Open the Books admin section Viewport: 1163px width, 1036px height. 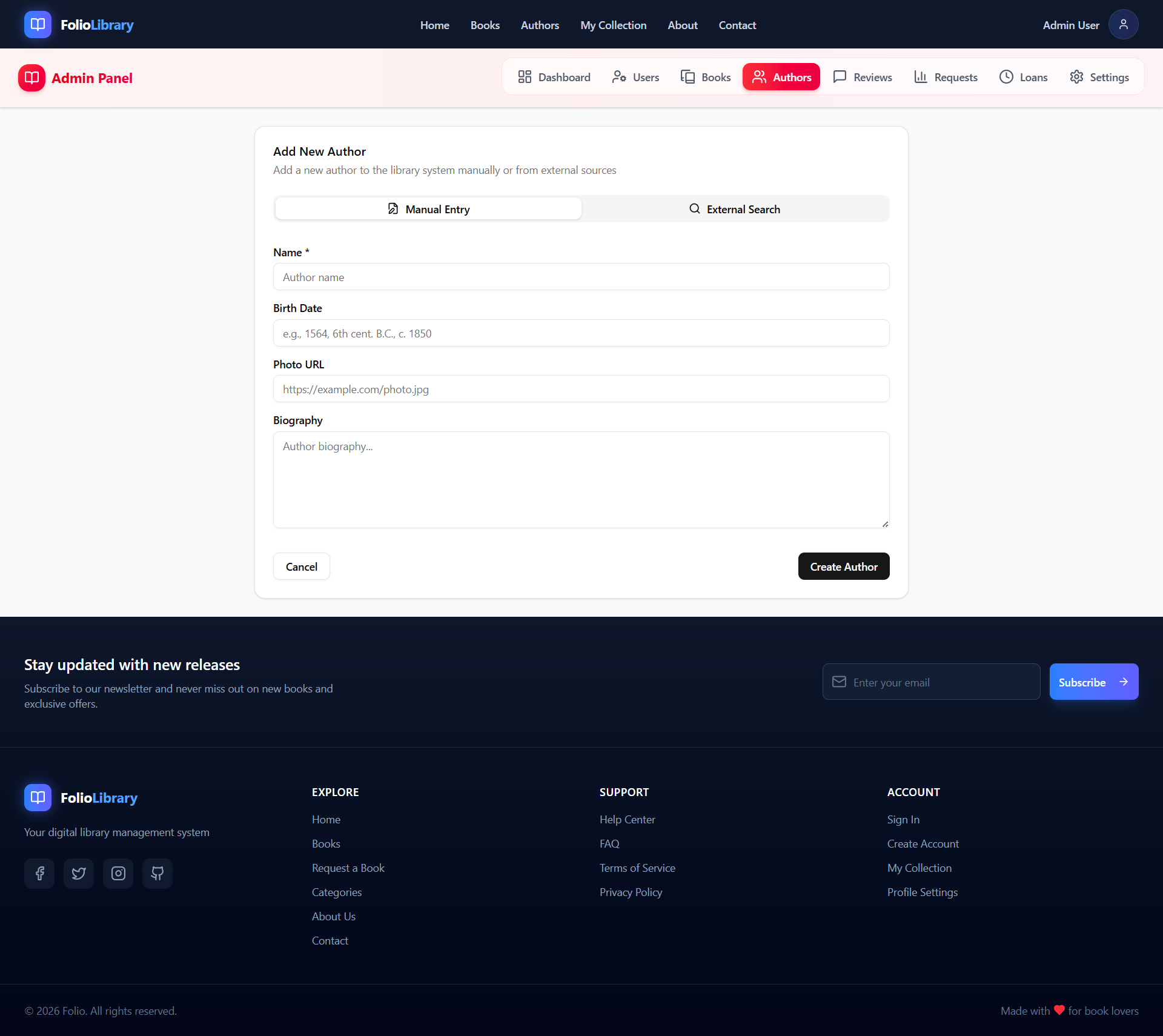click(689, 77)
